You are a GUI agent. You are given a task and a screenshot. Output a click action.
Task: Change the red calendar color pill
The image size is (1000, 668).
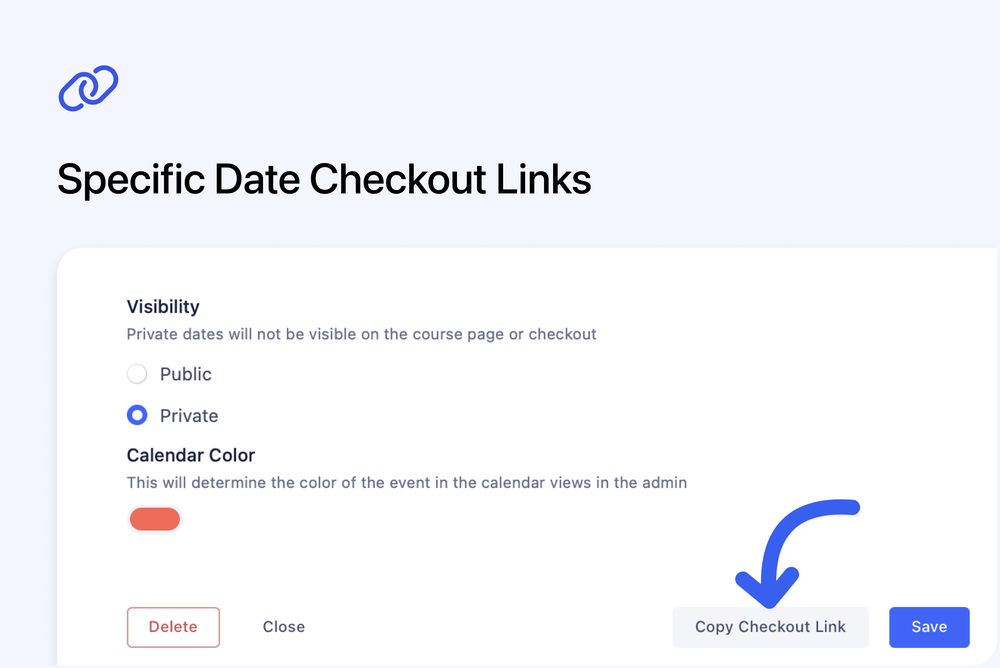[x=154, y=519]
